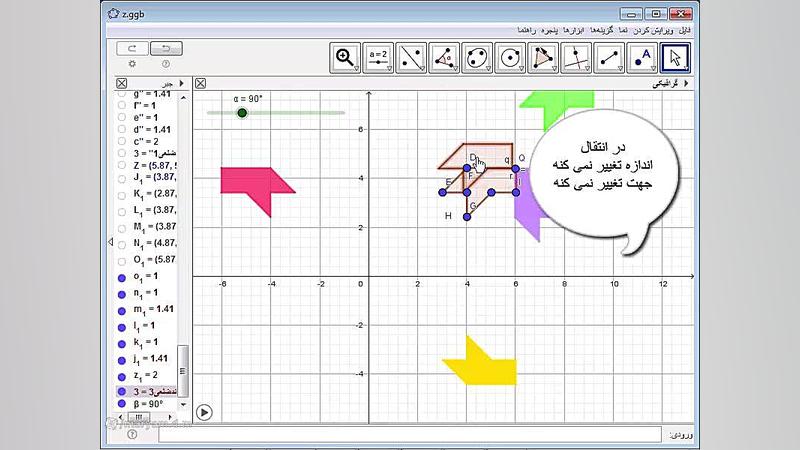Toggle visibility of d'' = 1.41

click(x=121, y=130)
